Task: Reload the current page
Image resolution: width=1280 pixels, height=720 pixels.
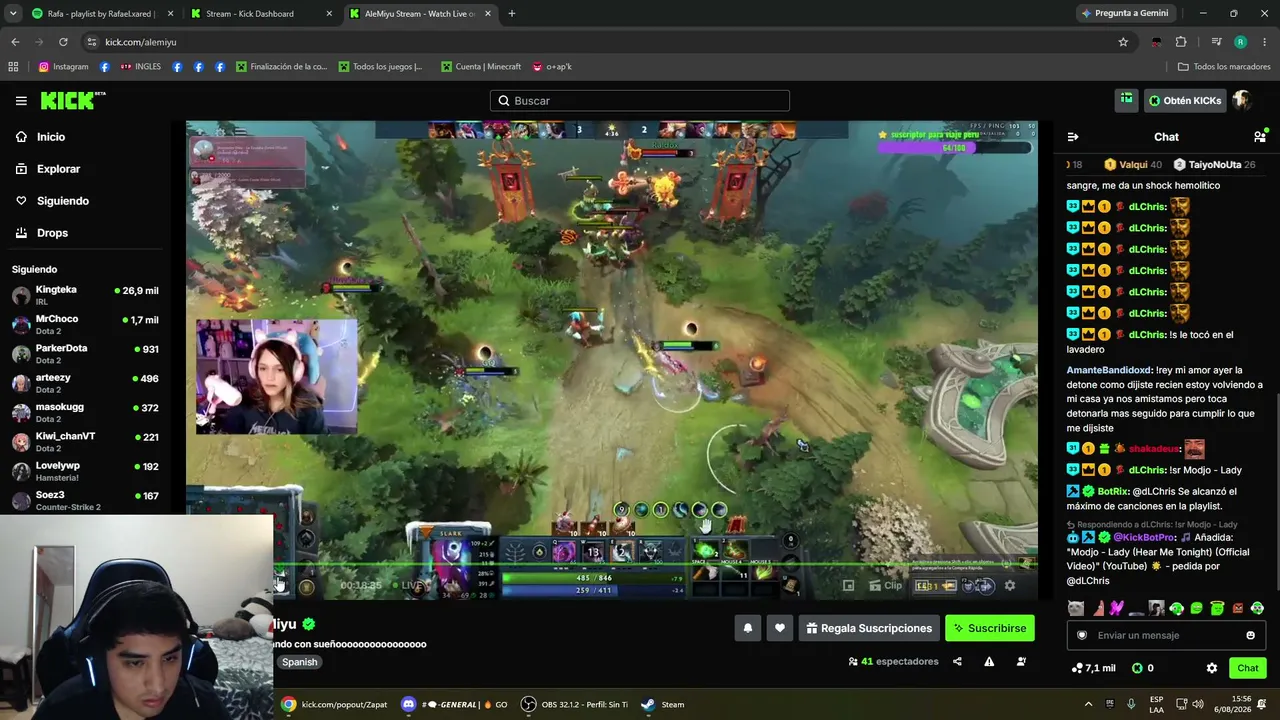Action: (63, 42)
